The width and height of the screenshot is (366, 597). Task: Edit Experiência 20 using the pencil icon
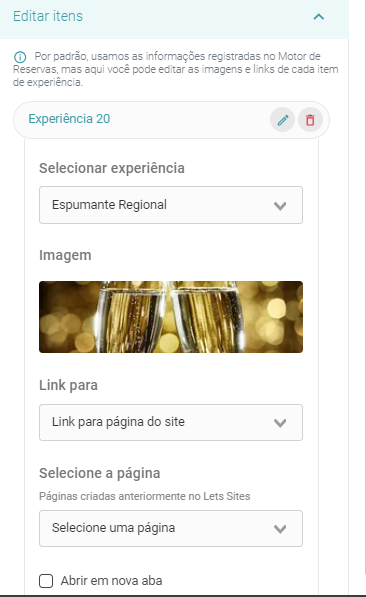282,120
